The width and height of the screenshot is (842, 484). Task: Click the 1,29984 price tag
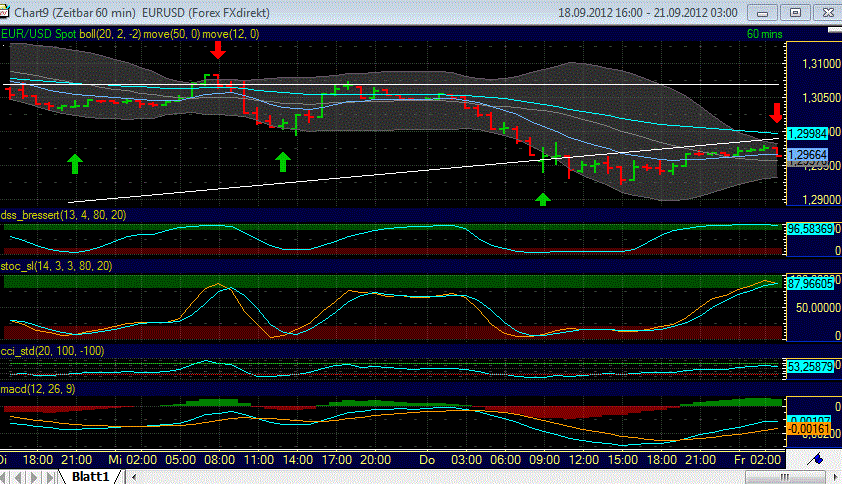point(808,133)
